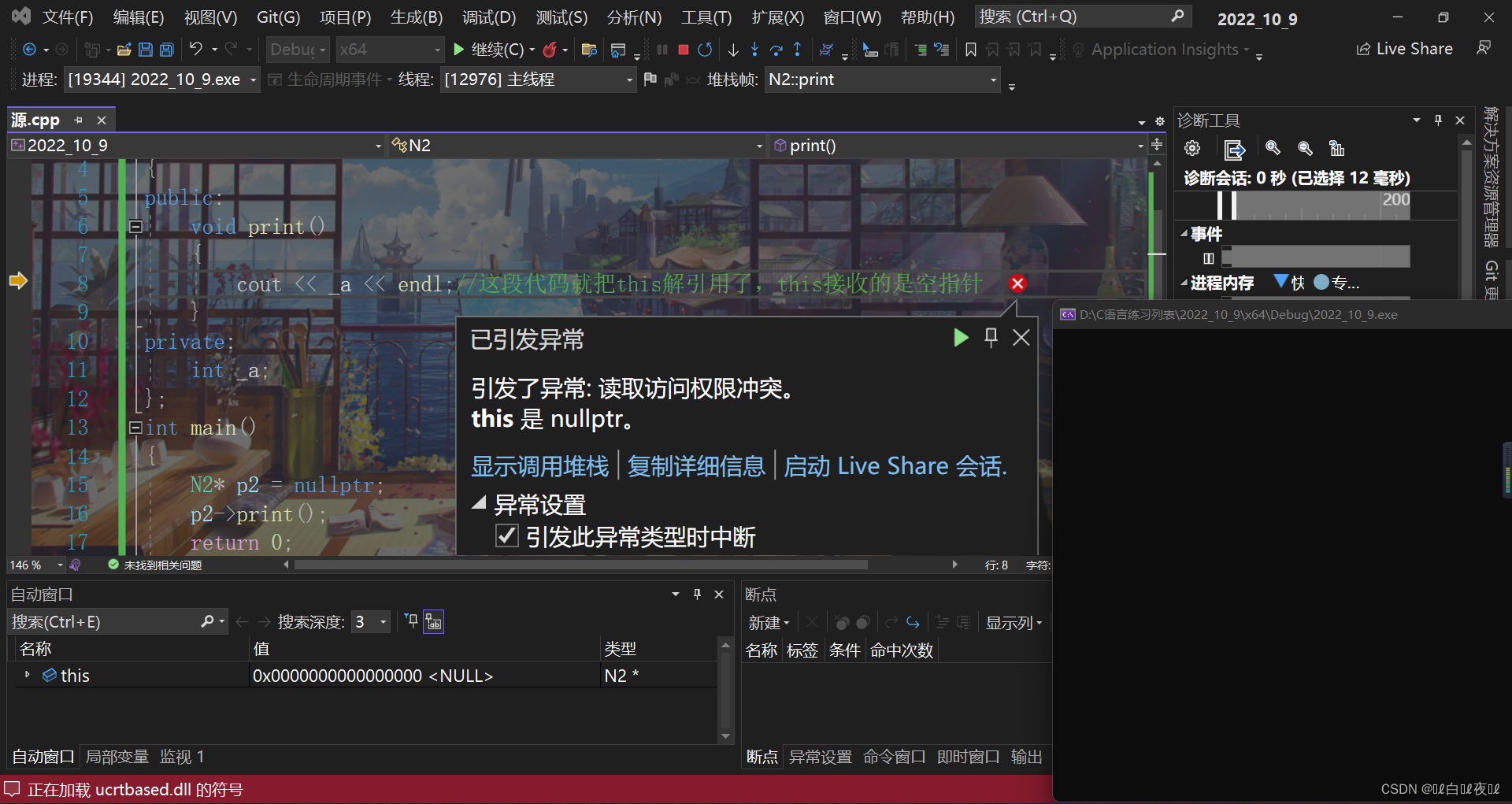Click the pin icon beside search depth

411,621
